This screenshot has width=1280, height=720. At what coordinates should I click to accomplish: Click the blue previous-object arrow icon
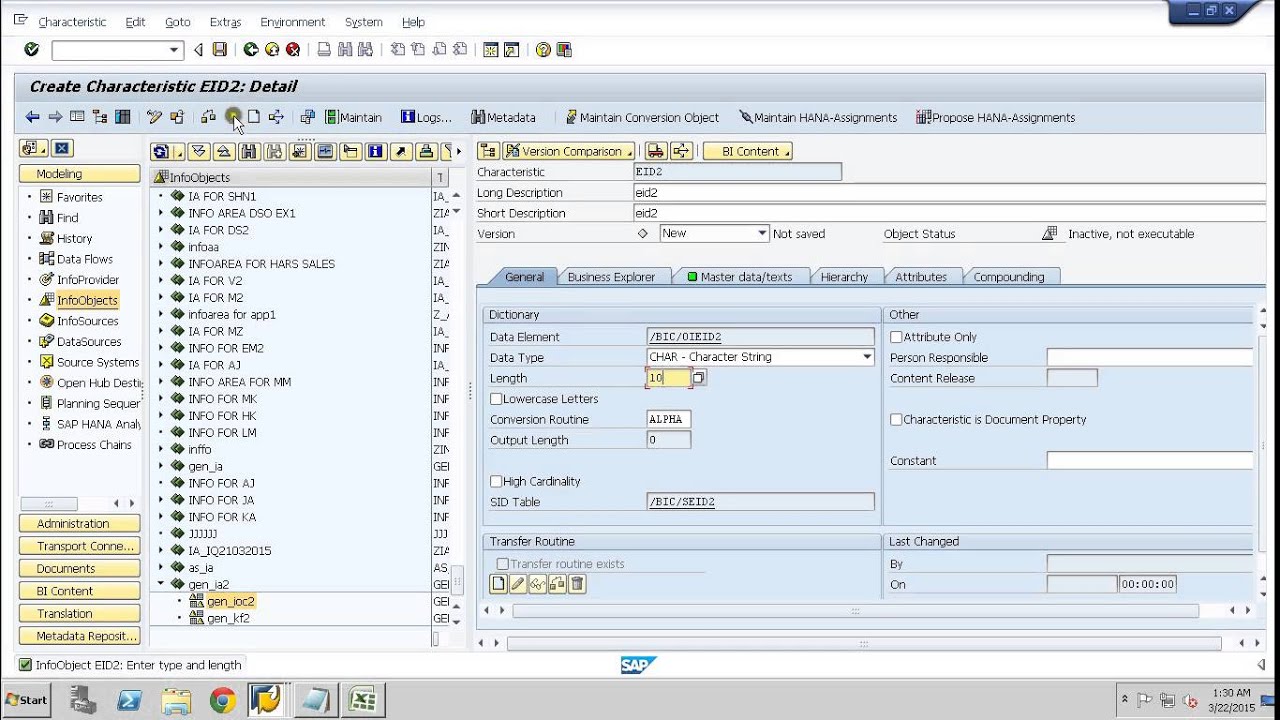33,117
